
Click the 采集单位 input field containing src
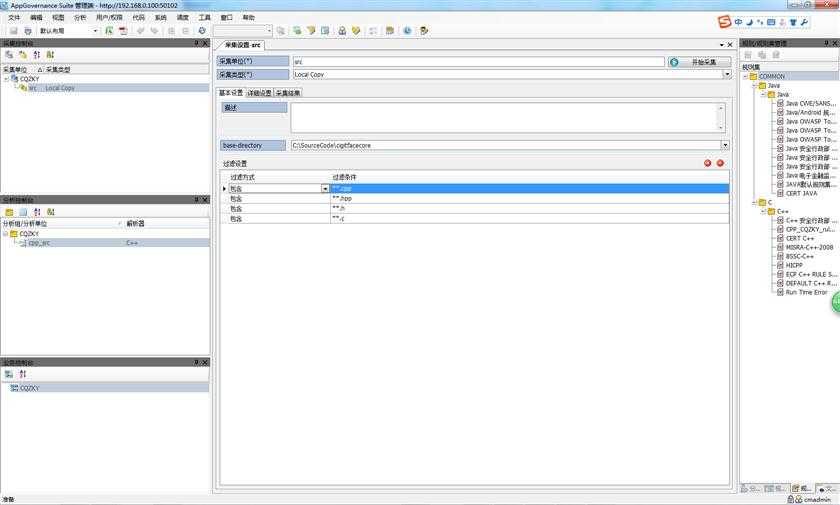coord(478,62)
